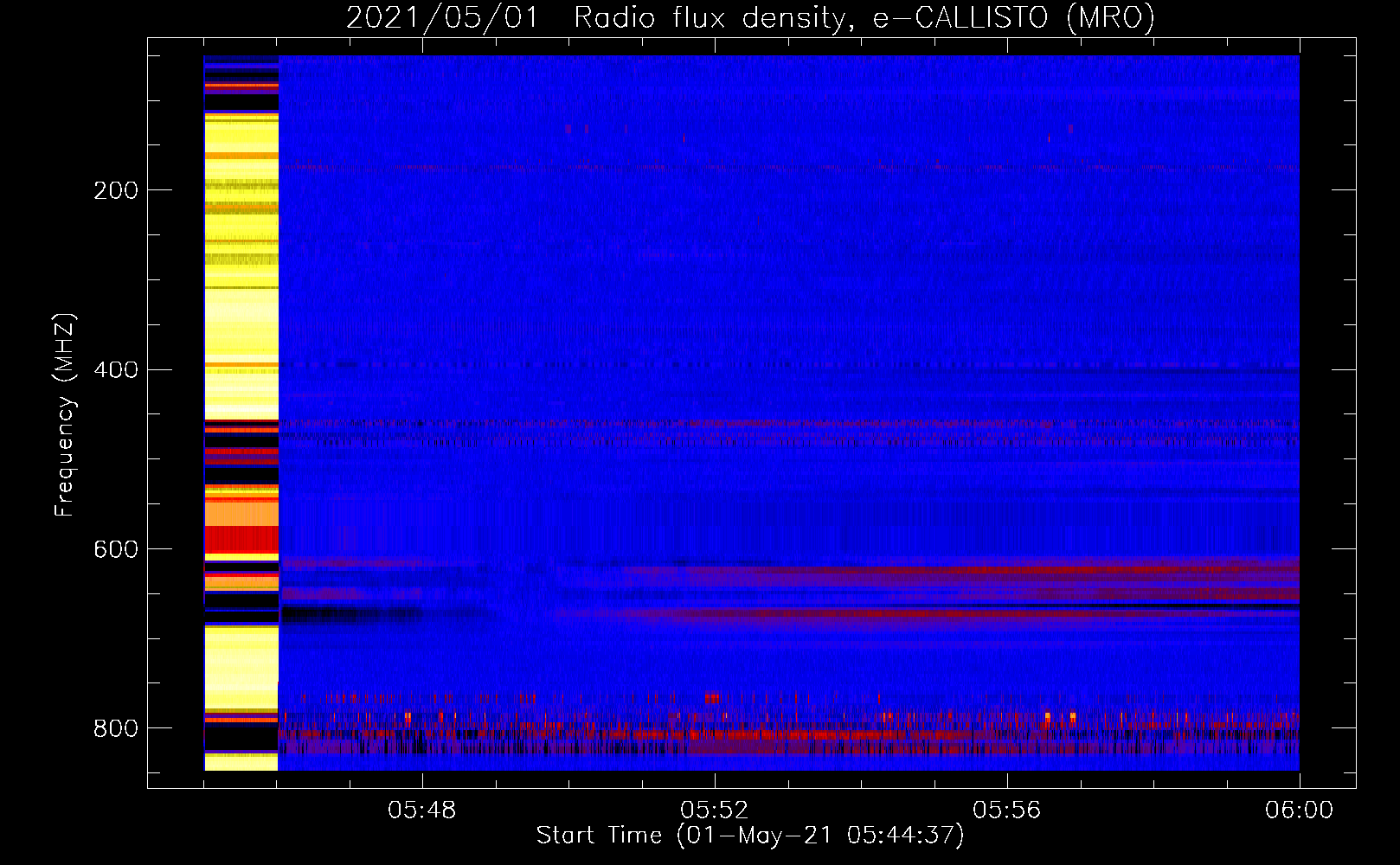The width and height of the screenshot is (1400, 865).
Task: Click the 06:00 time tick label
Action: (1299, 811)
